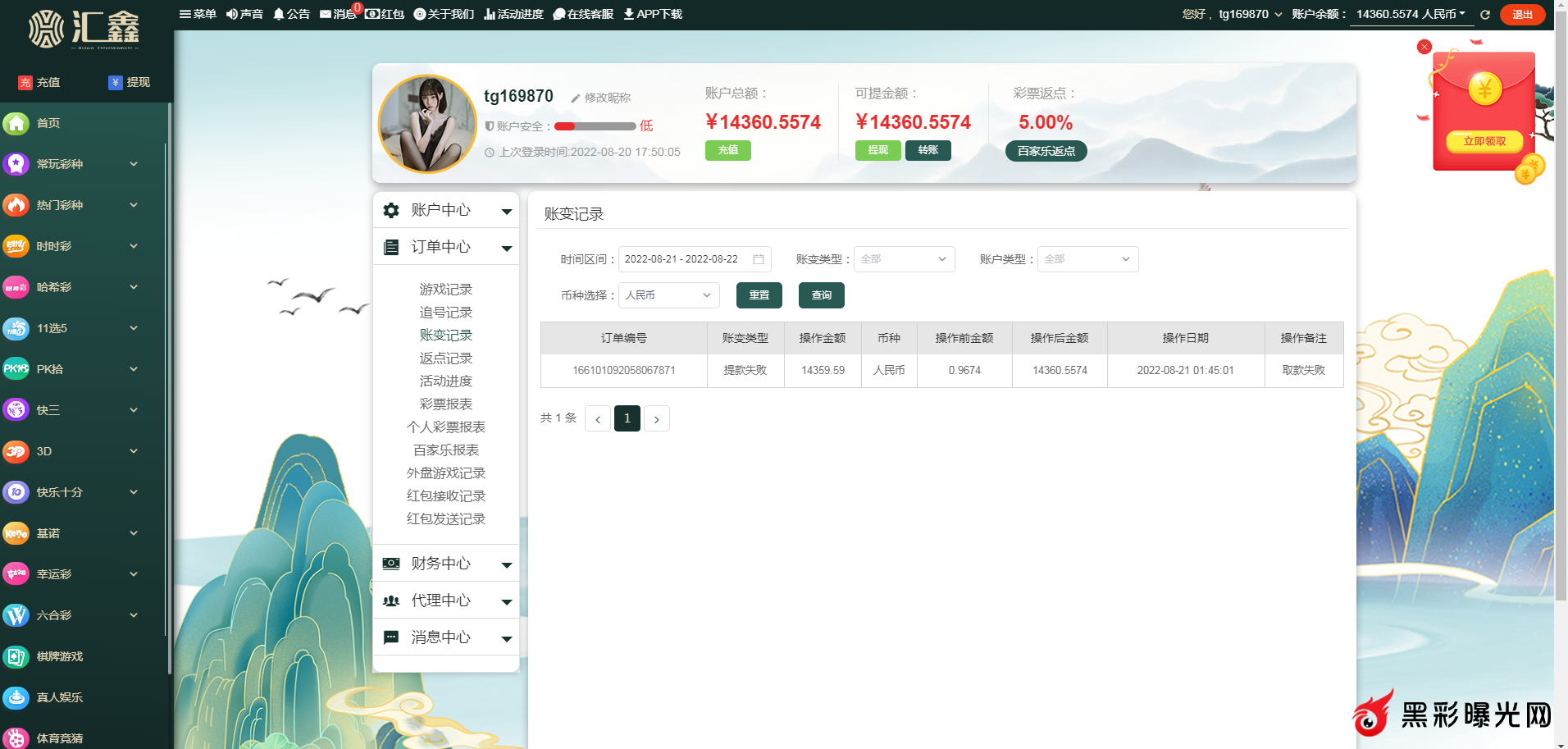Open the date range calendar picker
The image size is (1568, 749).
(x=759, y=259)
